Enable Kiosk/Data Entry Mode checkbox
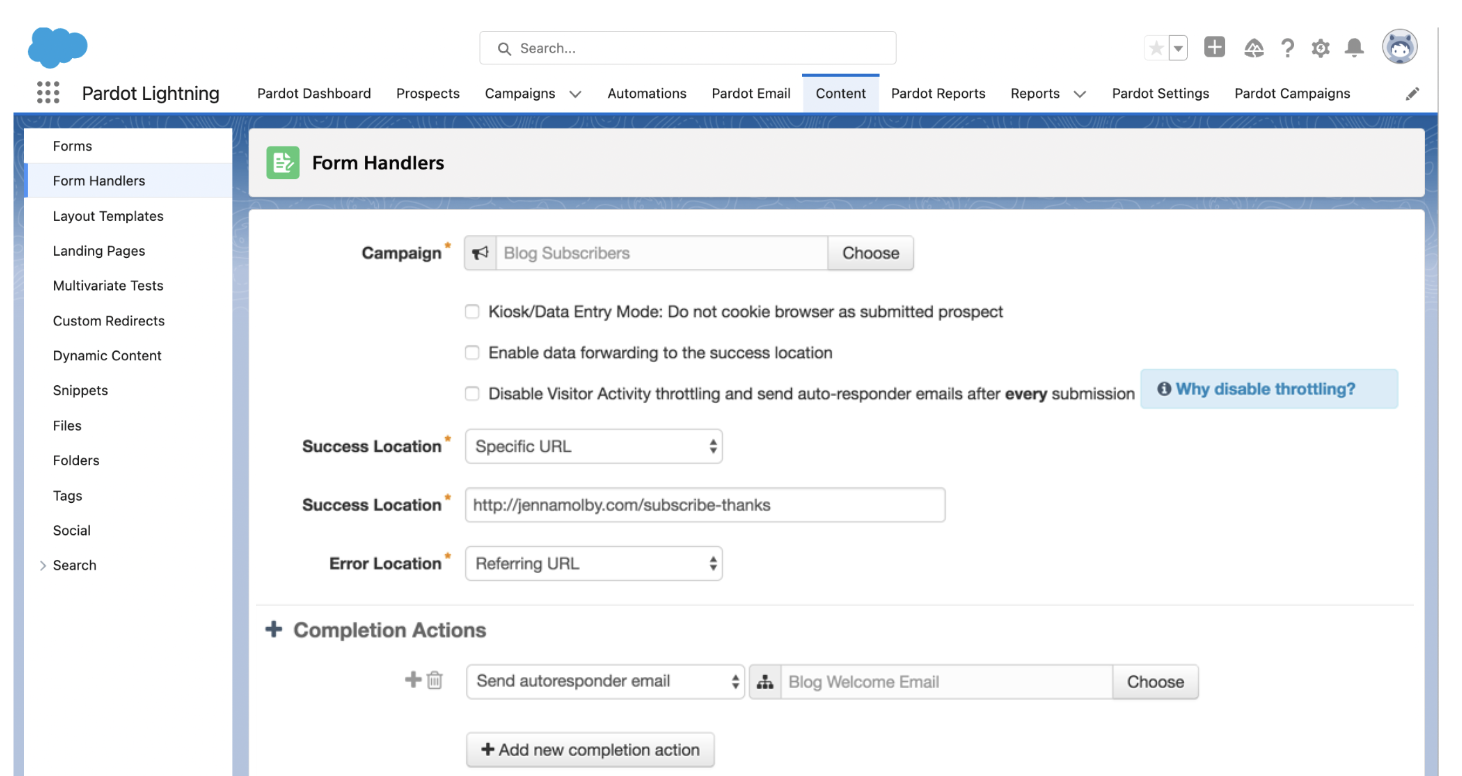Screen dimensions: 1462x776 click(472, 312)
